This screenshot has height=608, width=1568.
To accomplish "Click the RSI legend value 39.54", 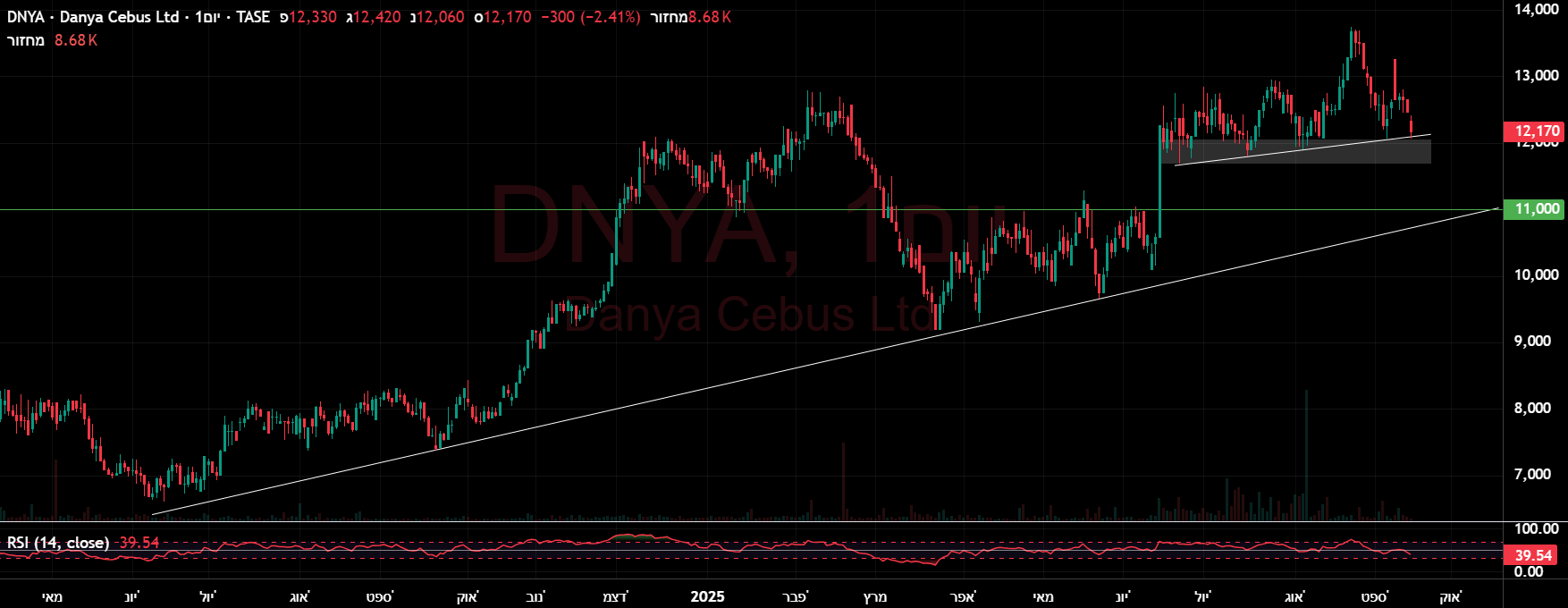I will coord(139,543).
